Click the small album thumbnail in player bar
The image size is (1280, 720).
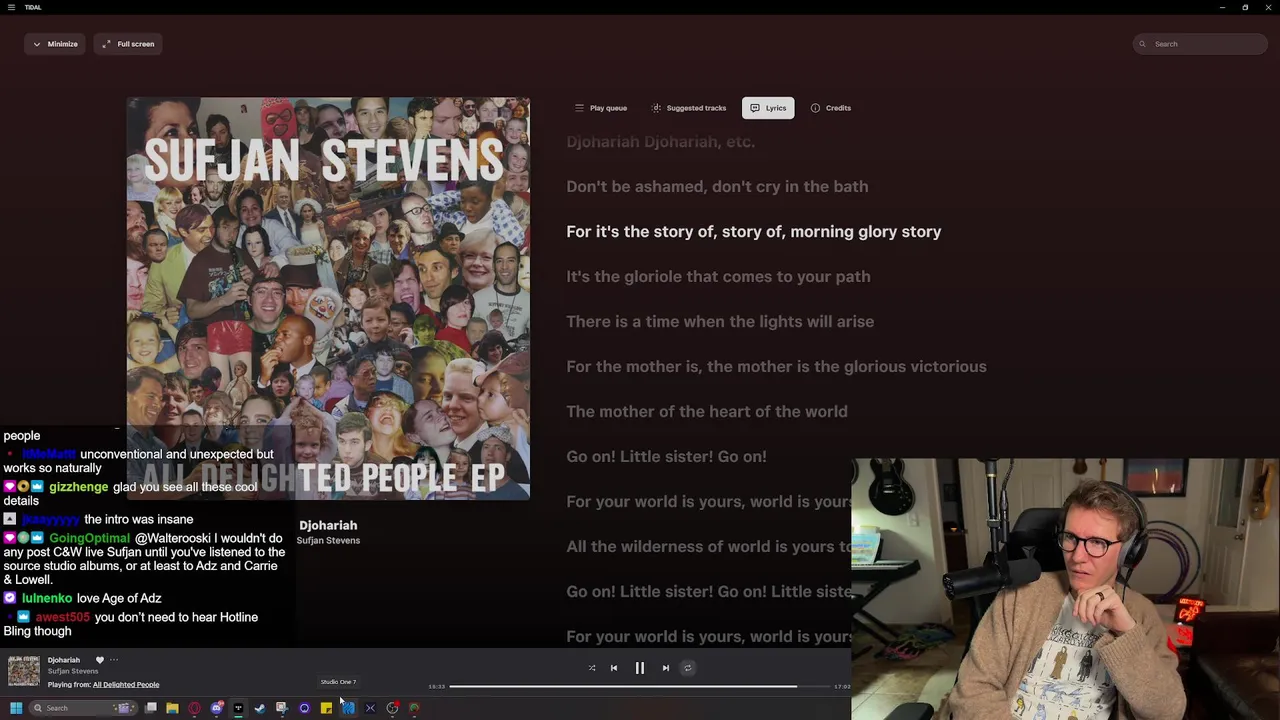(24, 671)
